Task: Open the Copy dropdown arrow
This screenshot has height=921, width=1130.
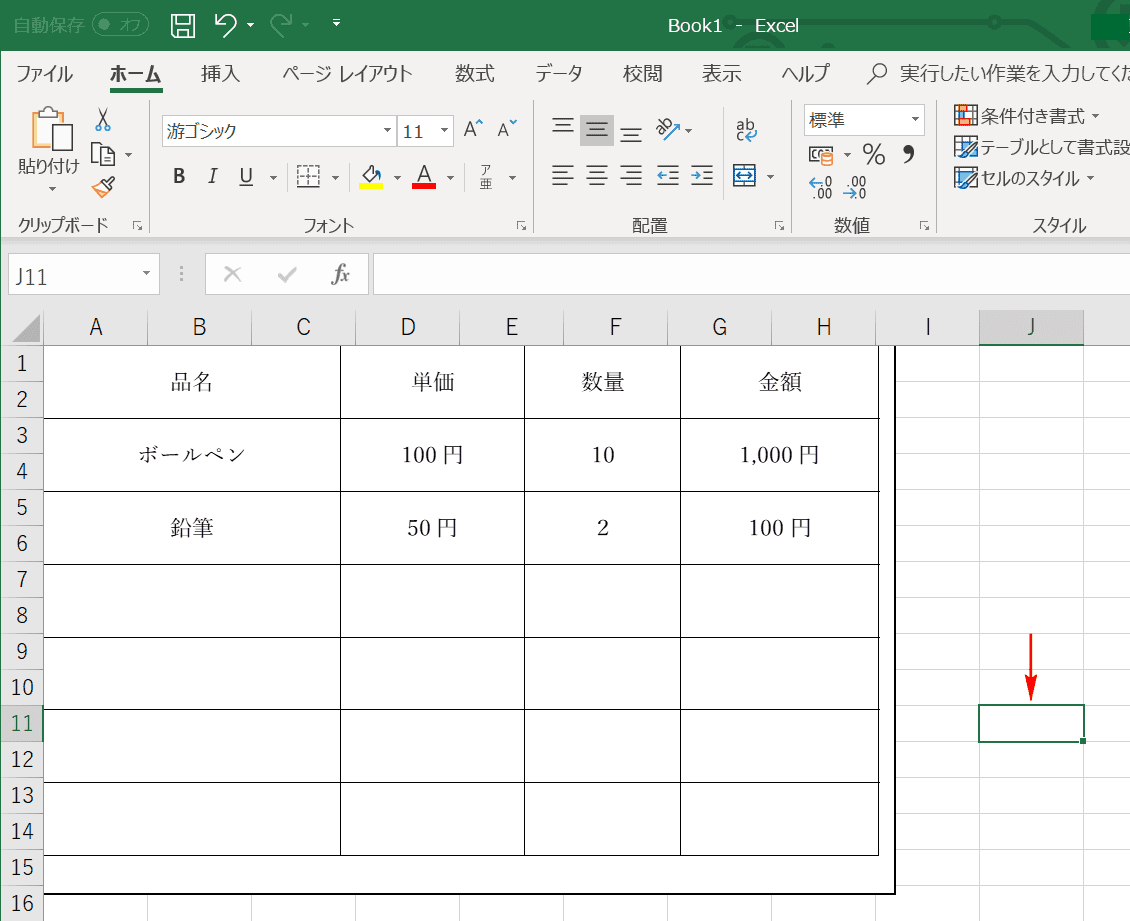Action: (128, 155)
